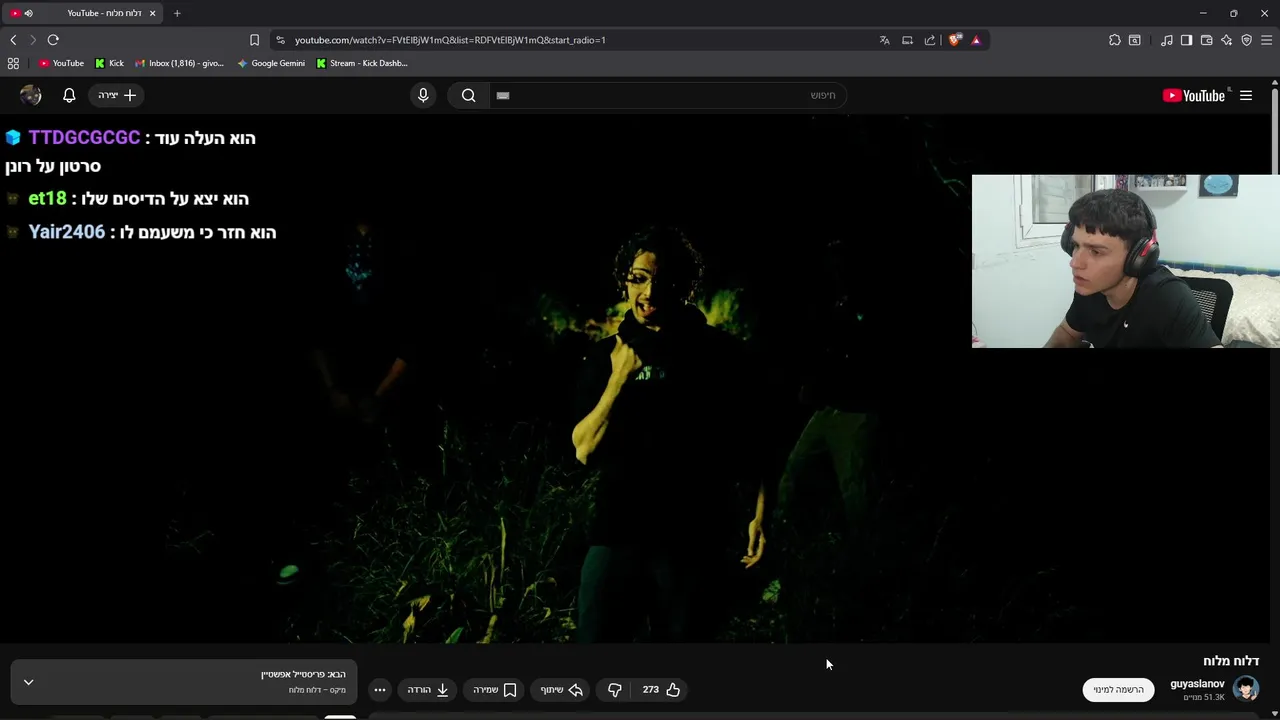The height and width of the screenshot is (720, 1280).
Task: Click the share button under video
Action: (562, 690)
